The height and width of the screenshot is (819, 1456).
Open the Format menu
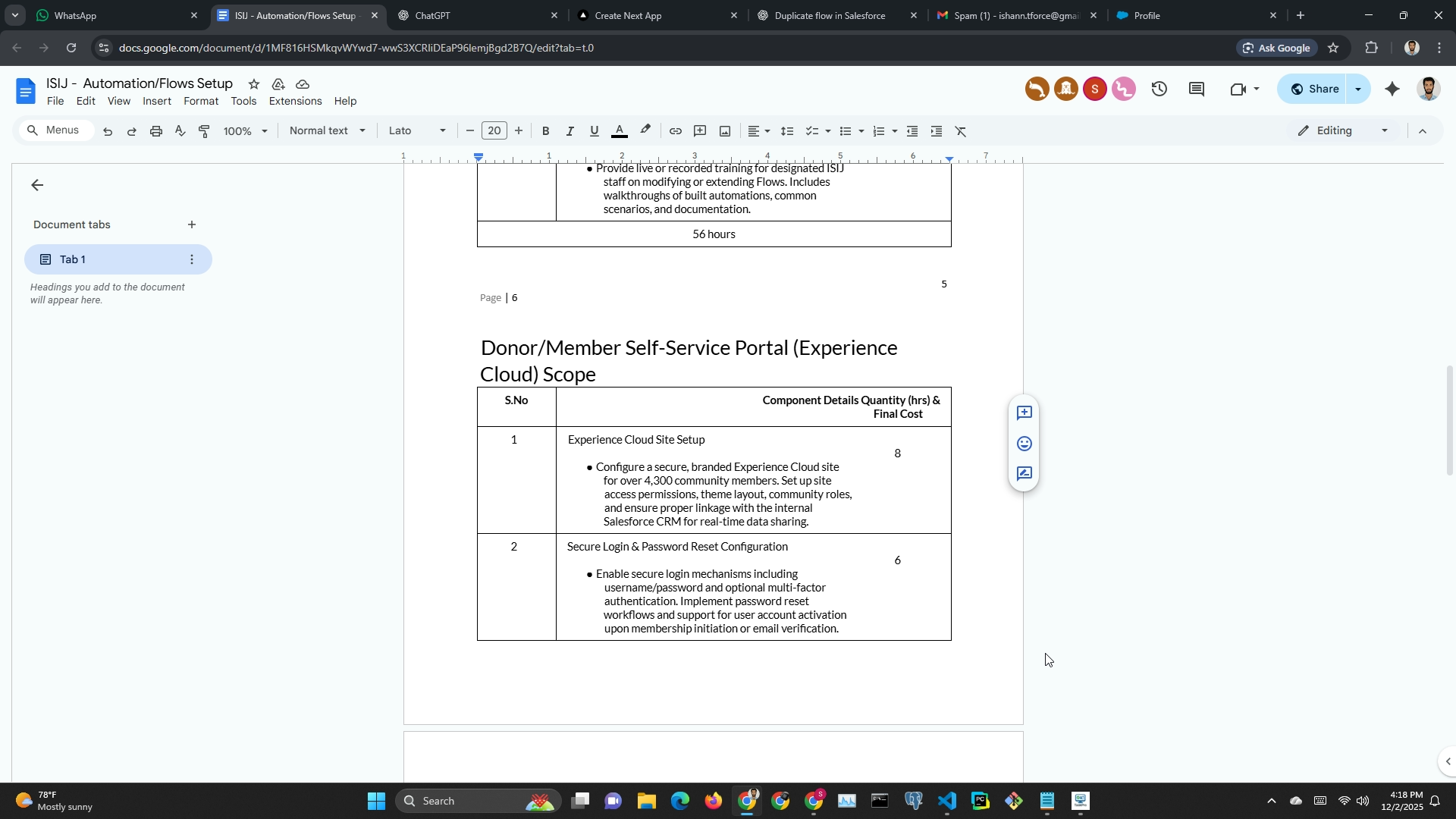pos(200,102)
